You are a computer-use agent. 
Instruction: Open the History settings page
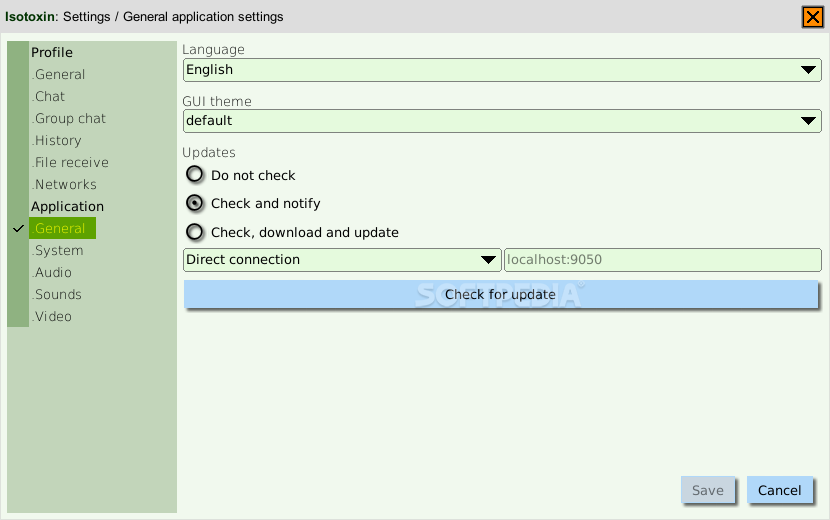(57, 141)
